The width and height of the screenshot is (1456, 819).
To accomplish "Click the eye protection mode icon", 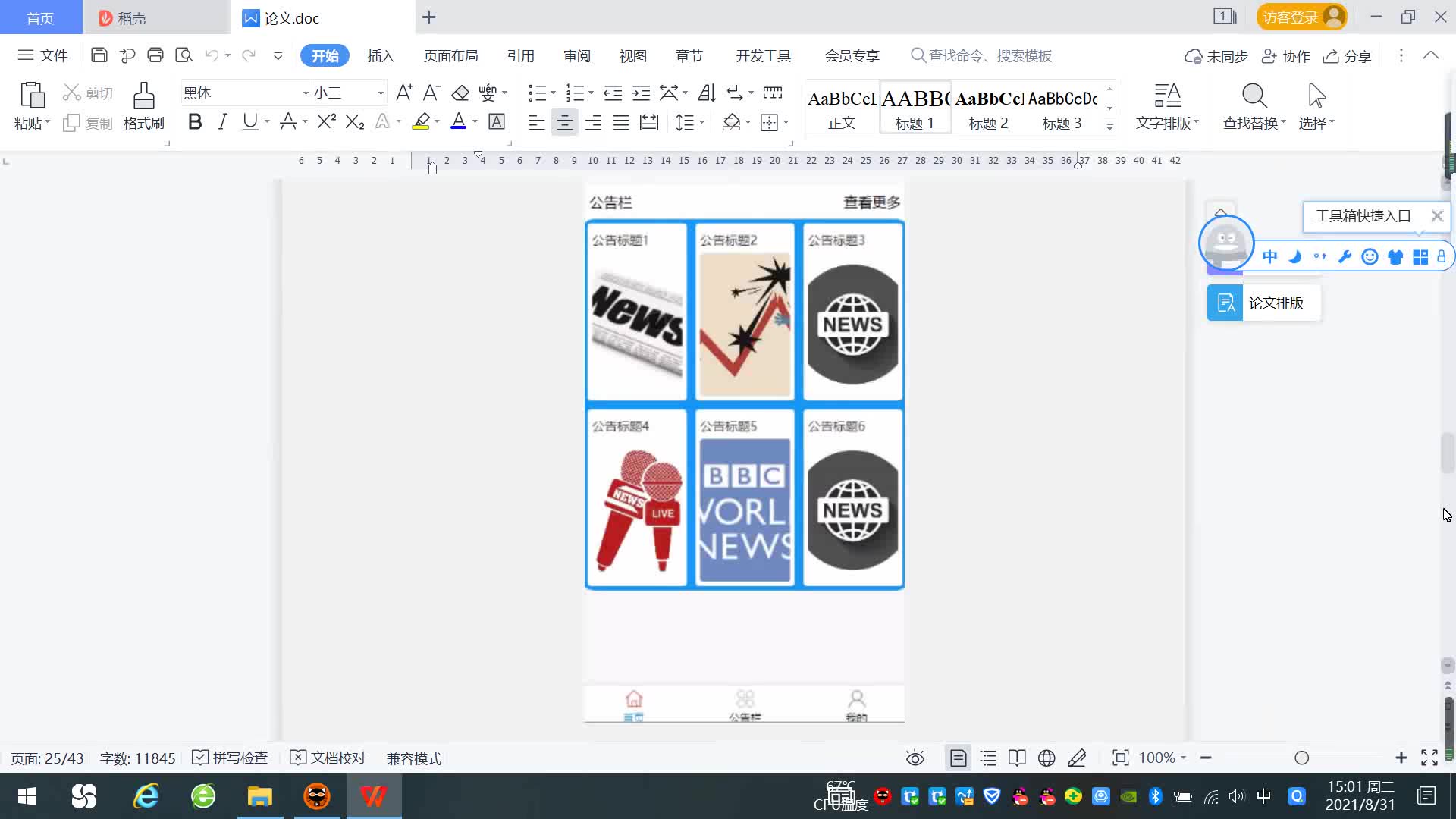I will point(915,758).
